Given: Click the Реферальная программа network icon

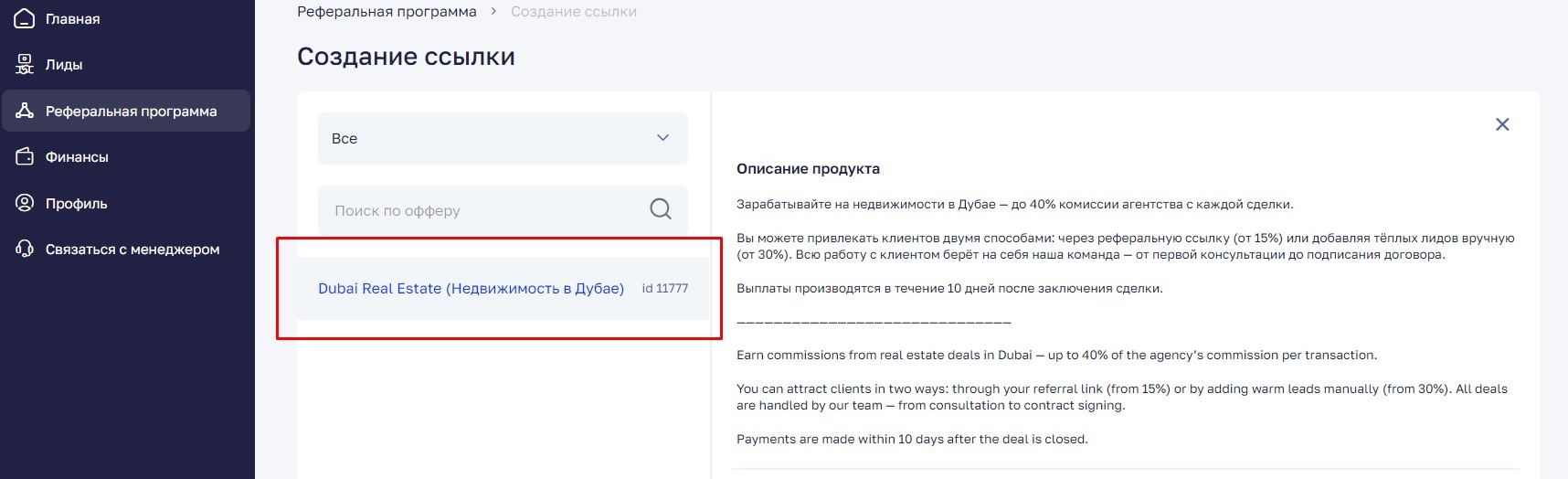Looking at the screenshot, I should point(25,111).
